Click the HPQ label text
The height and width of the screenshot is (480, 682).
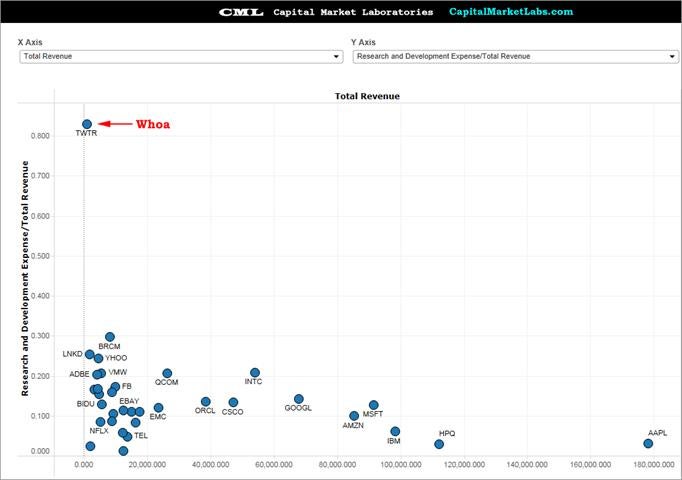click(x=447, y=433)
